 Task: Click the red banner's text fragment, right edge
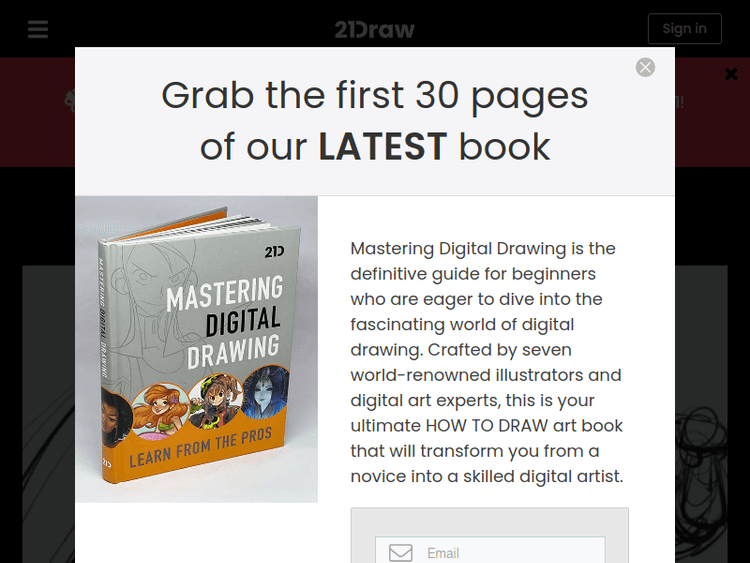[679, 102]
